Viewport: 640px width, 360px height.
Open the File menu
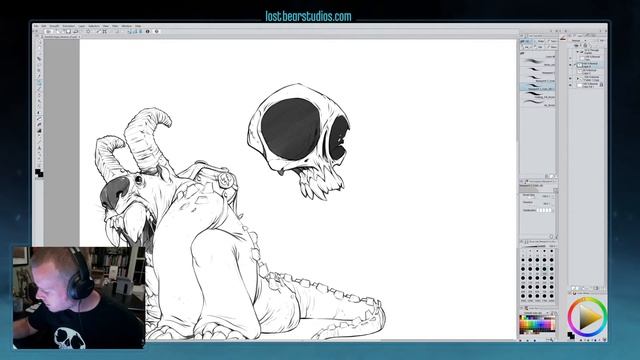coord(36,26)
